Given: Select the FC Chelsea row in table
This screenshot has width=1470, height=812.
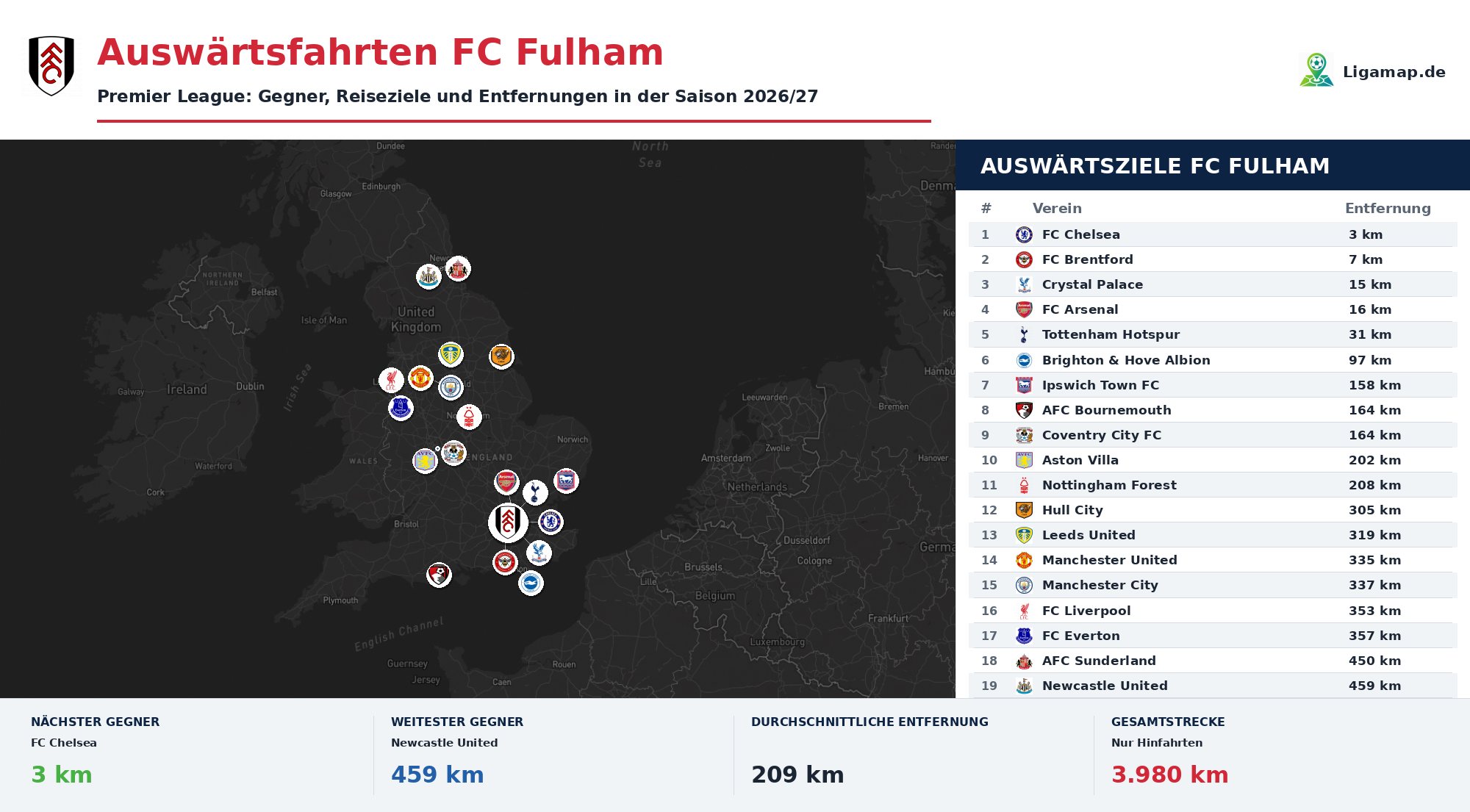Looking at the screenshot, I should (1213, 234).
